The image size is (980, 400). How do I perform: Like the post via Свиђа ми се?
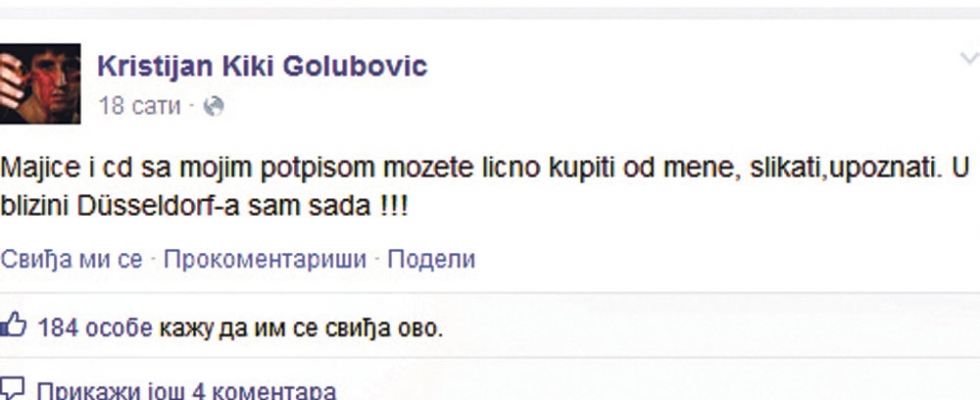tap(71, 259)
